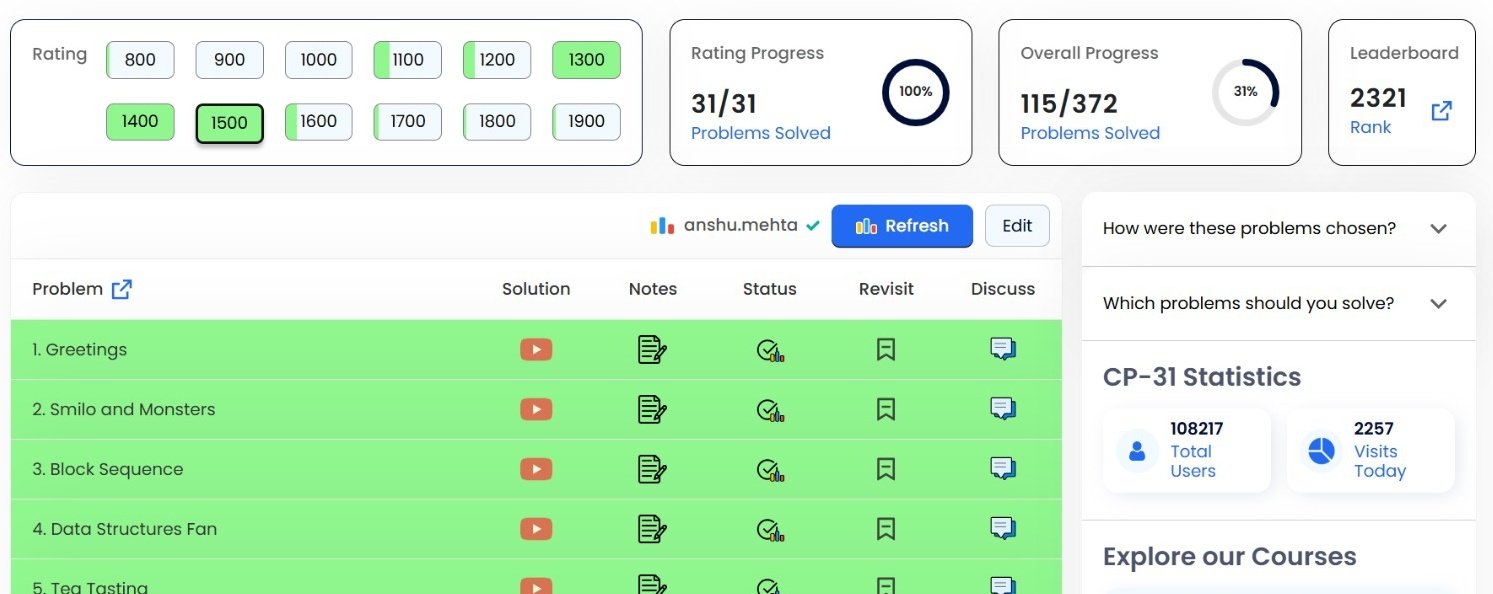Screen dimensions: 1493x594
Task: Click status icon for Data Structures Fan
Action: click(x=769, y=530)
